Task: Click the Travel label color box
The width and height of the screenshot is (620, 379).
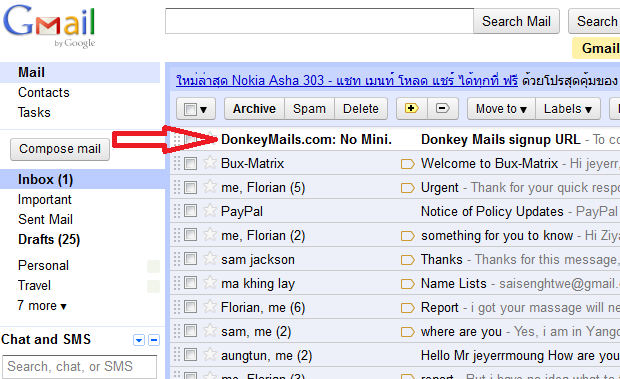Action: [153, 286]
